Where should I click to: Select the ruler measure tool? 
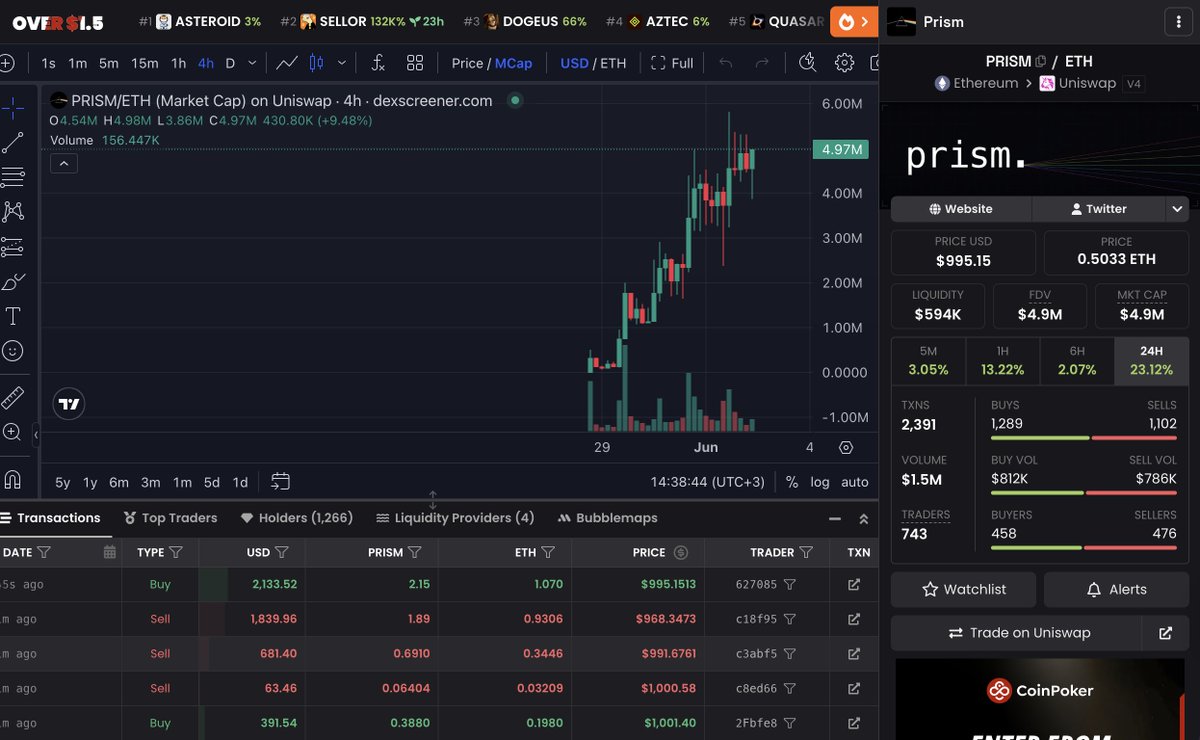(13, 397)
